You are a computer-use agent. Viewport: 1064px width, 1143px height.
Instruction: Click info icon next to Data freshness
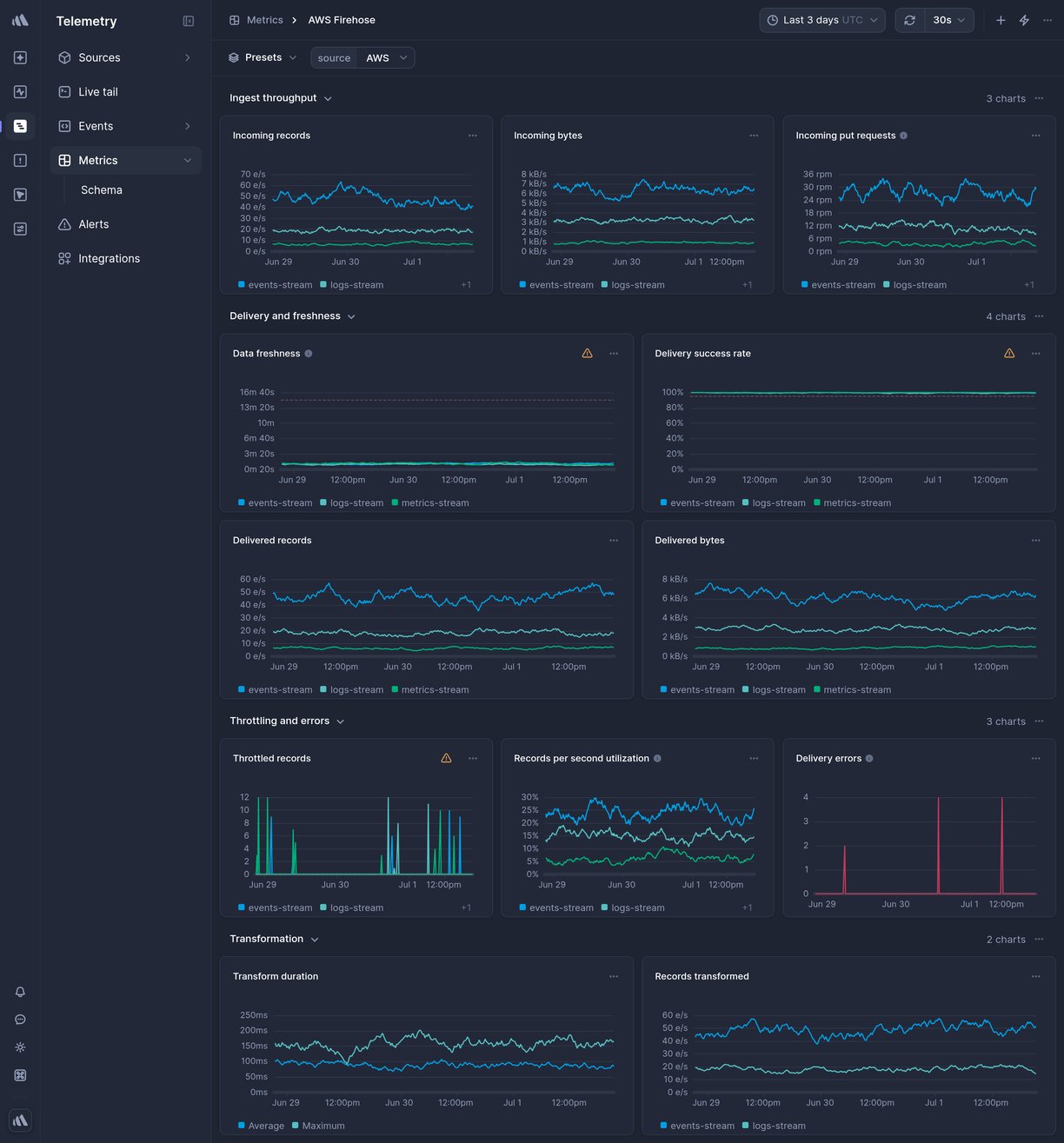click(x=309, y=354)
